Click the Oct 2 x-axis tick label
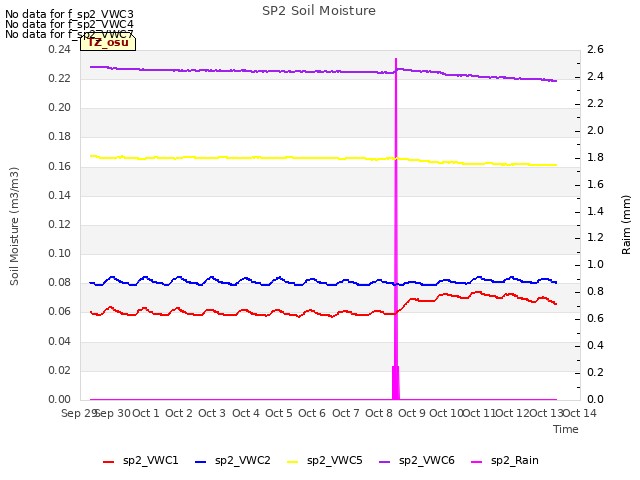This screenshot has height=480, width=640. 179,413
